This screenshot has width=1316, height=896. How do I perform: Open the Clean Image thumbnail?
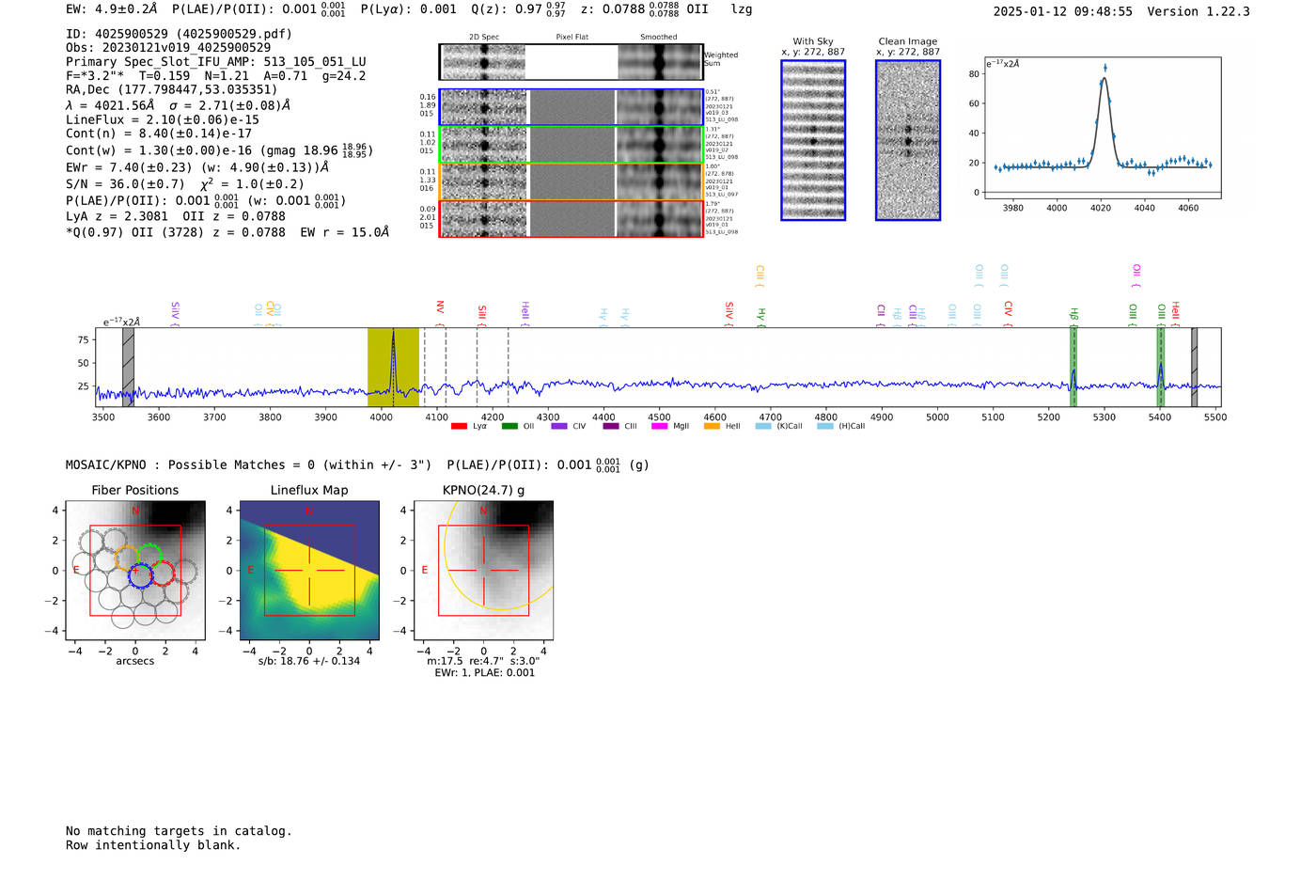[x=908, y=140]
